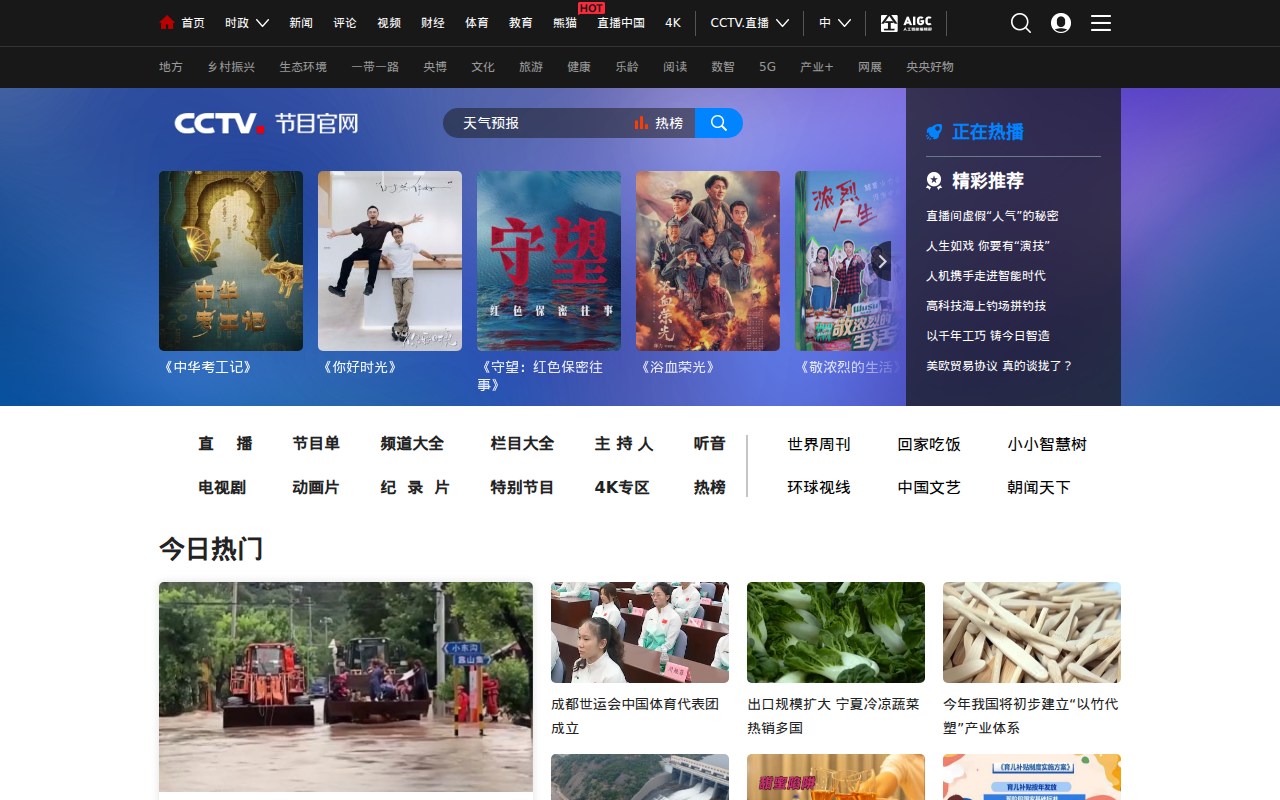Go to 乡村振兴 in the sub navigation
Screen dimensions: 1280x800
[x=231, y=67]
